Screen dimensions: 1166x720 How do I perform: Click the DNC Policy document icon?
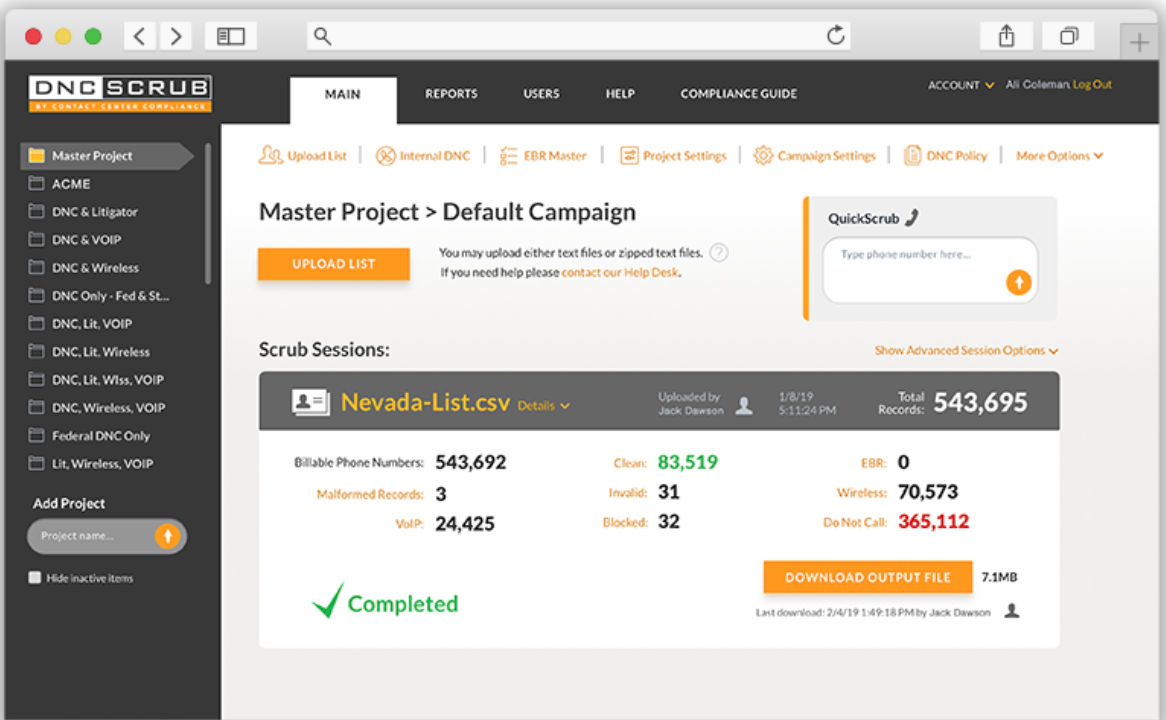tap(912, 156)
